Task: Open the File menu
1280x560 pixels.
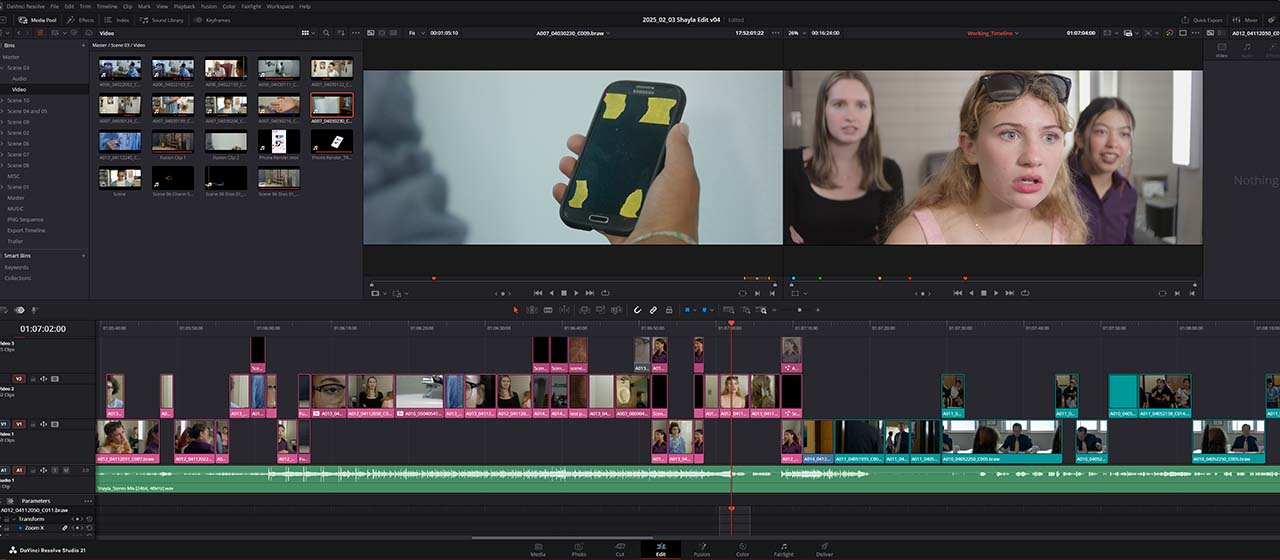Action: (x=54, y=6)
